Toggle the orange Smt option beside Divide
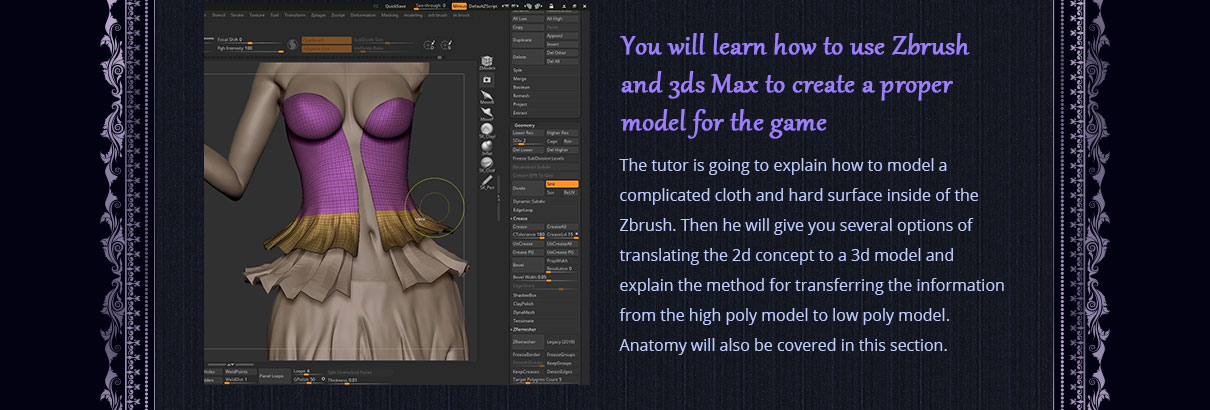 point(561,184)
